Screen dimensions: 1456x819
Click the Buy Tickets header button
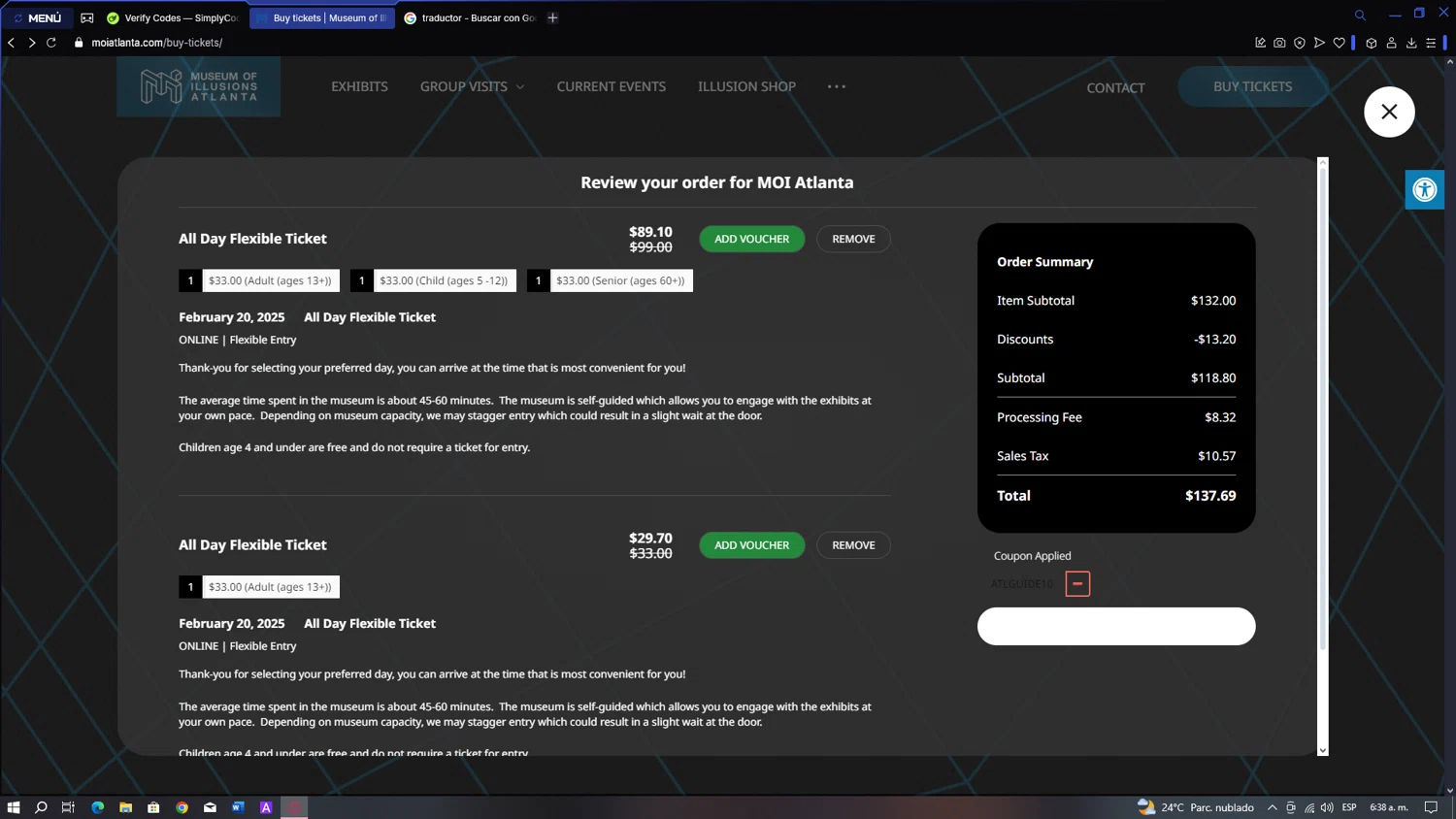(1252, 86)
